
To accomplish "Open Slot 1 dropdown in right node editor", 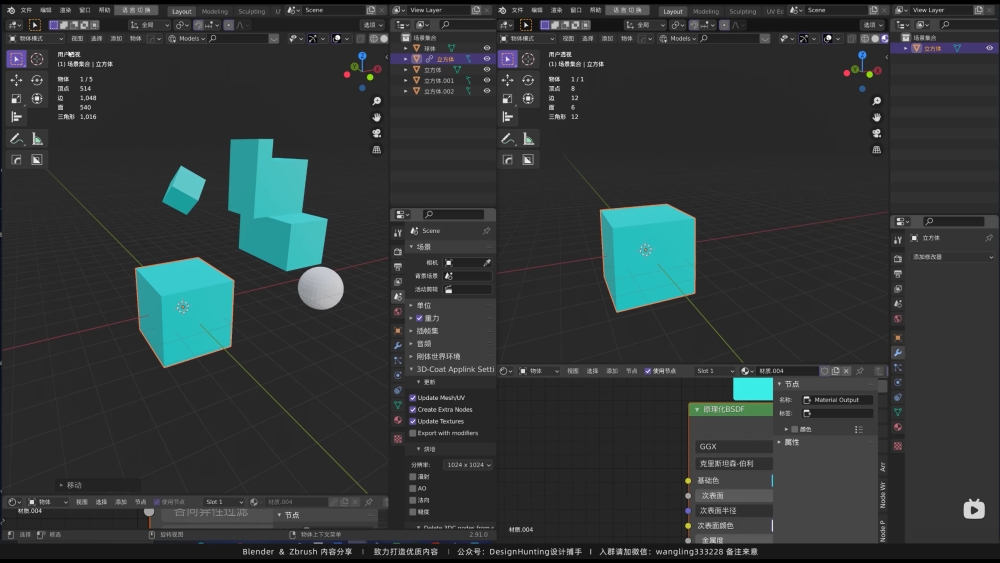I will [x=715, y=371].
